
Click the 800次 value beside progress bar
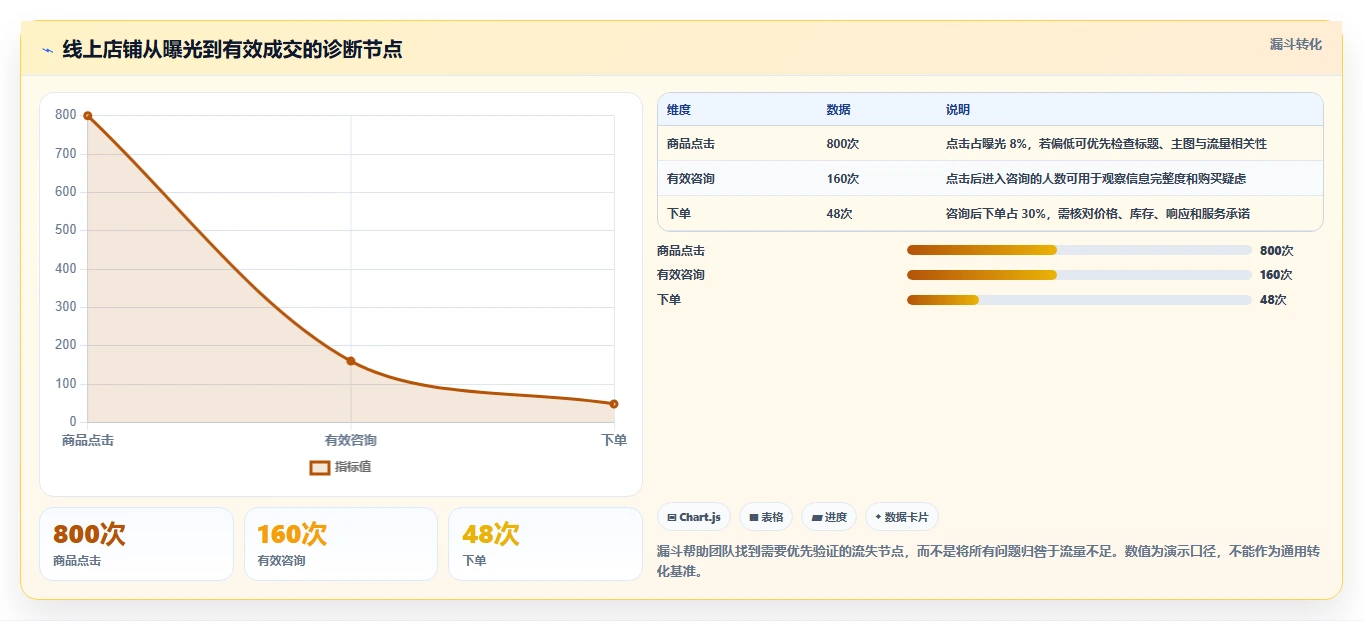point(1276,251)
